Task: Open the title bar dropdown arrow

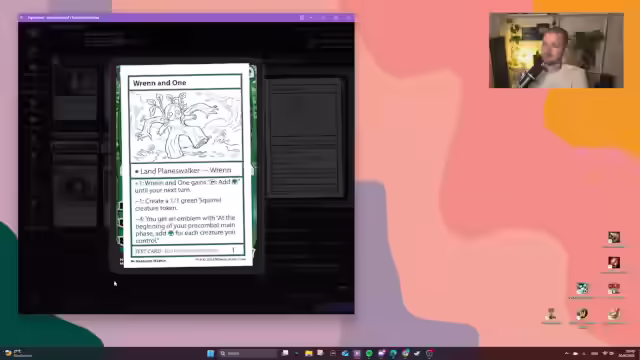Action: click(x=311, y=18)
